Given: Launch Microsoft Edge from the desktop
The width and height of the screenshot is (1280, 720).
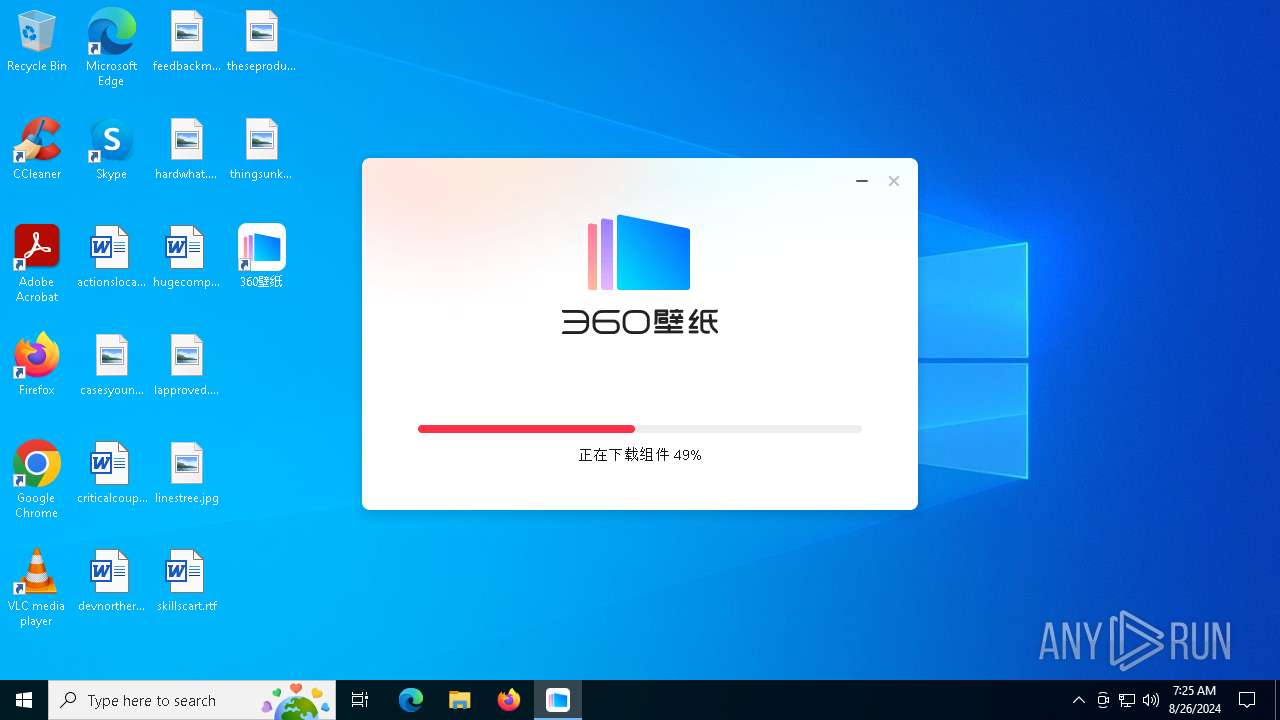Looking at the screenshot, I should click(x=111, y=47).
